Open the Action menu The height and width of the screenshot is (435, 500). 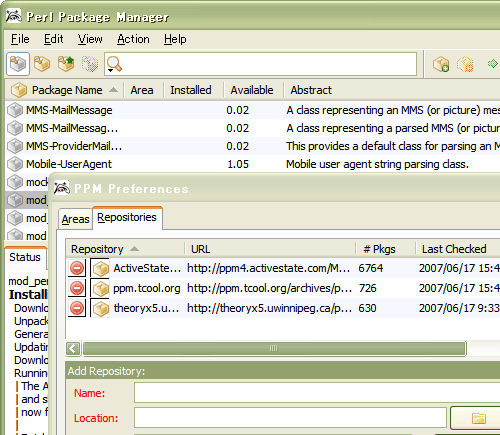[x=133, y=39]
